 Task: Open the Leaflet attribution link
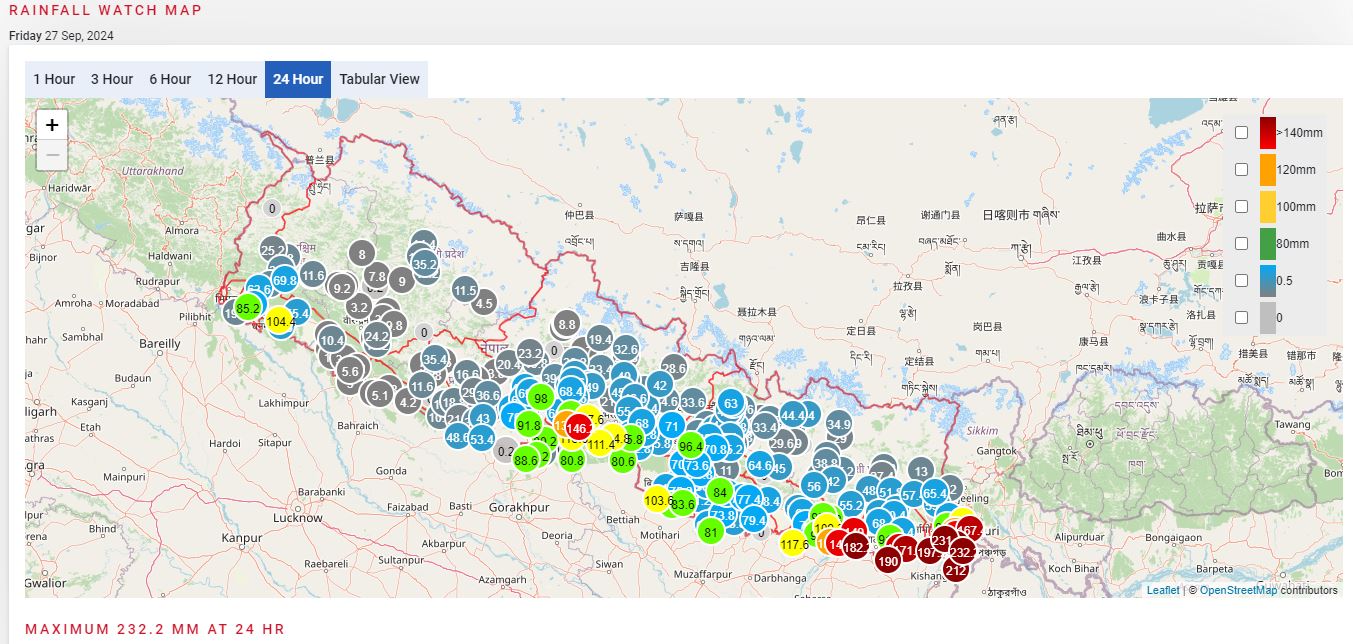point(1163,590)
